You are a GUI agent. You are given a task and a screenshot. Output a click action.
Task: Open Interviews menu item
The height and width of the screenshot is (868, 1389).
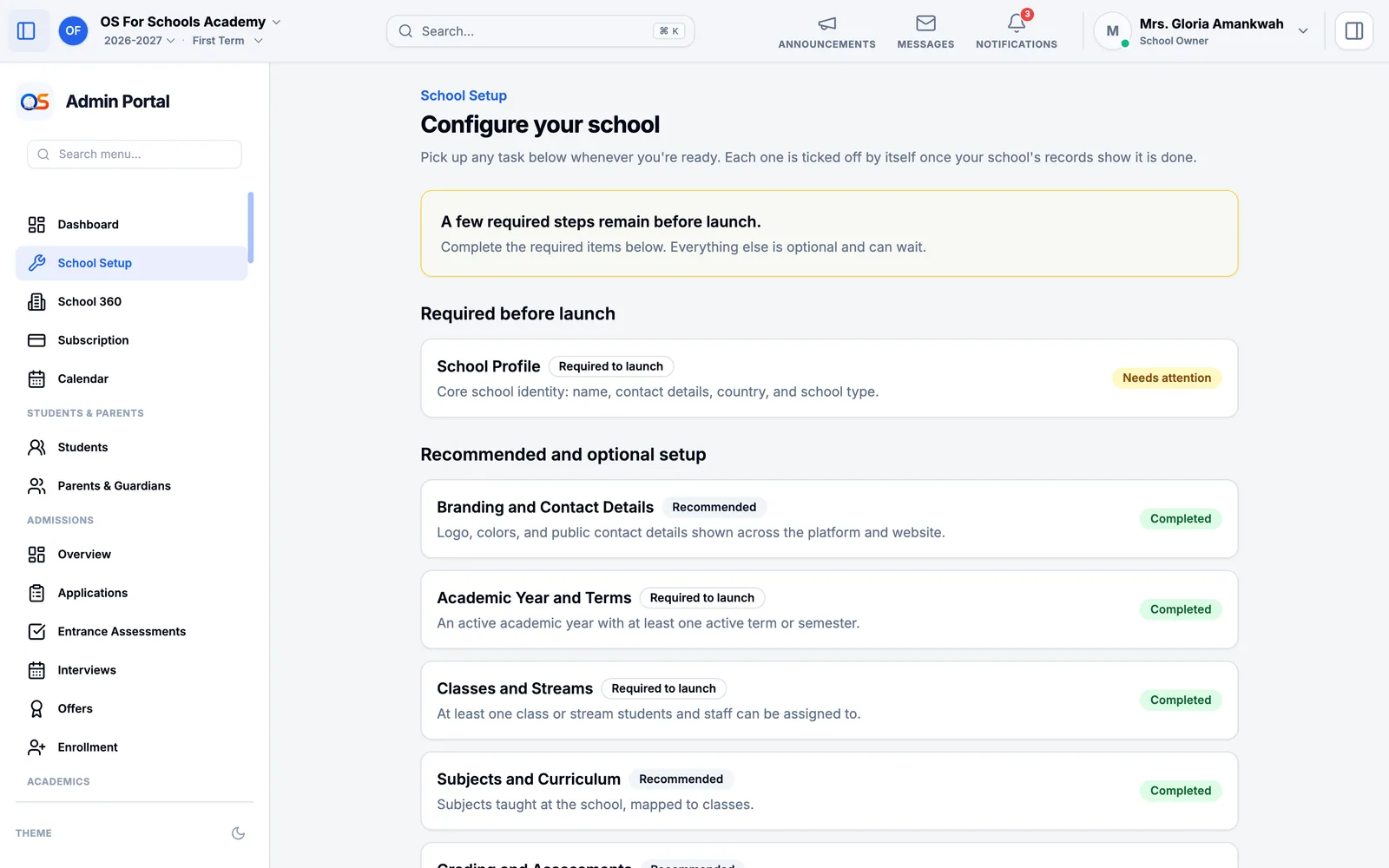tap(132, 670)
